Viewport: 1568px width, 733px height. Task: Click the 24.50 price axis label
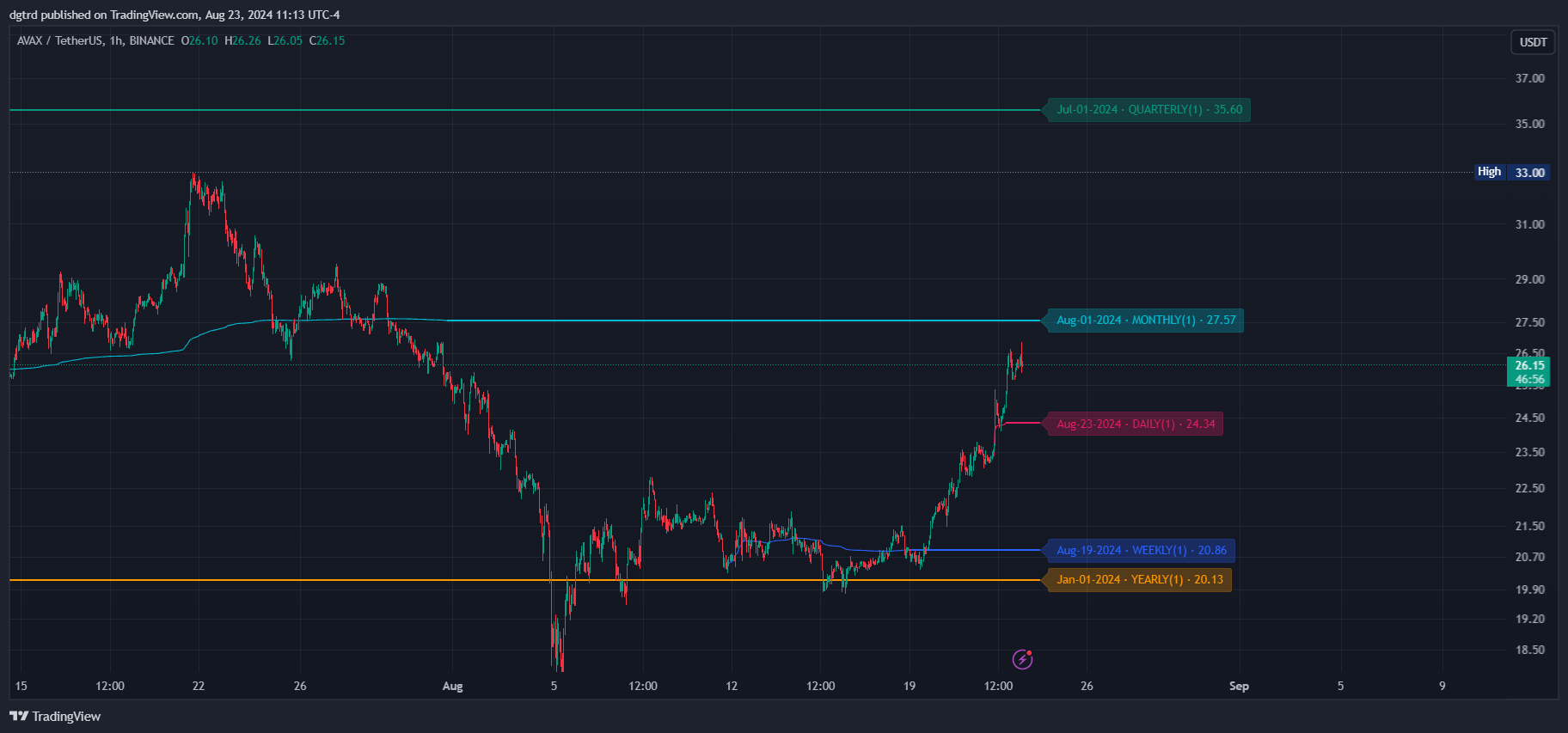[x=1530, y=418]
